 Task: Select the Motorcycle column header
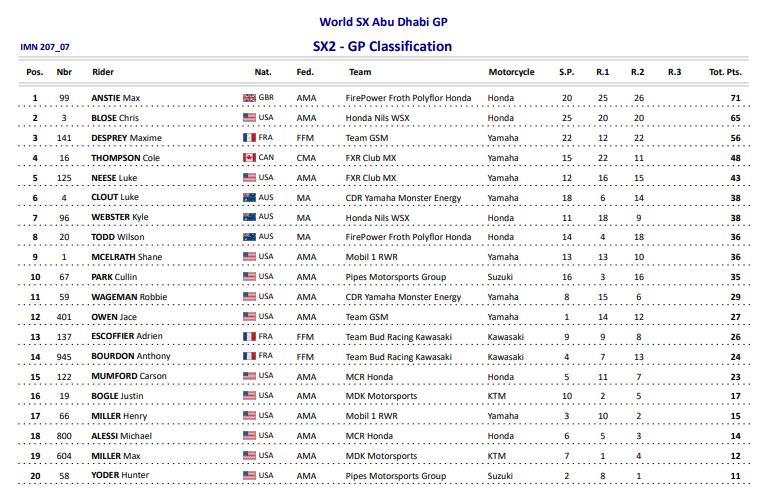click(x=511, y=72)
